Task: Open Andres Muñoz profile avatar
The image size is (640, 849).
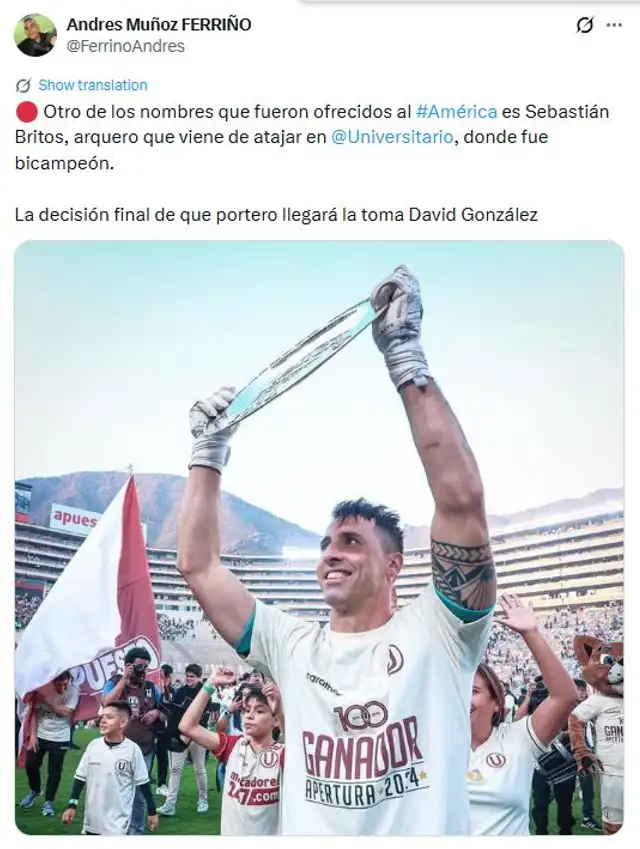Action: pos(35,35)
